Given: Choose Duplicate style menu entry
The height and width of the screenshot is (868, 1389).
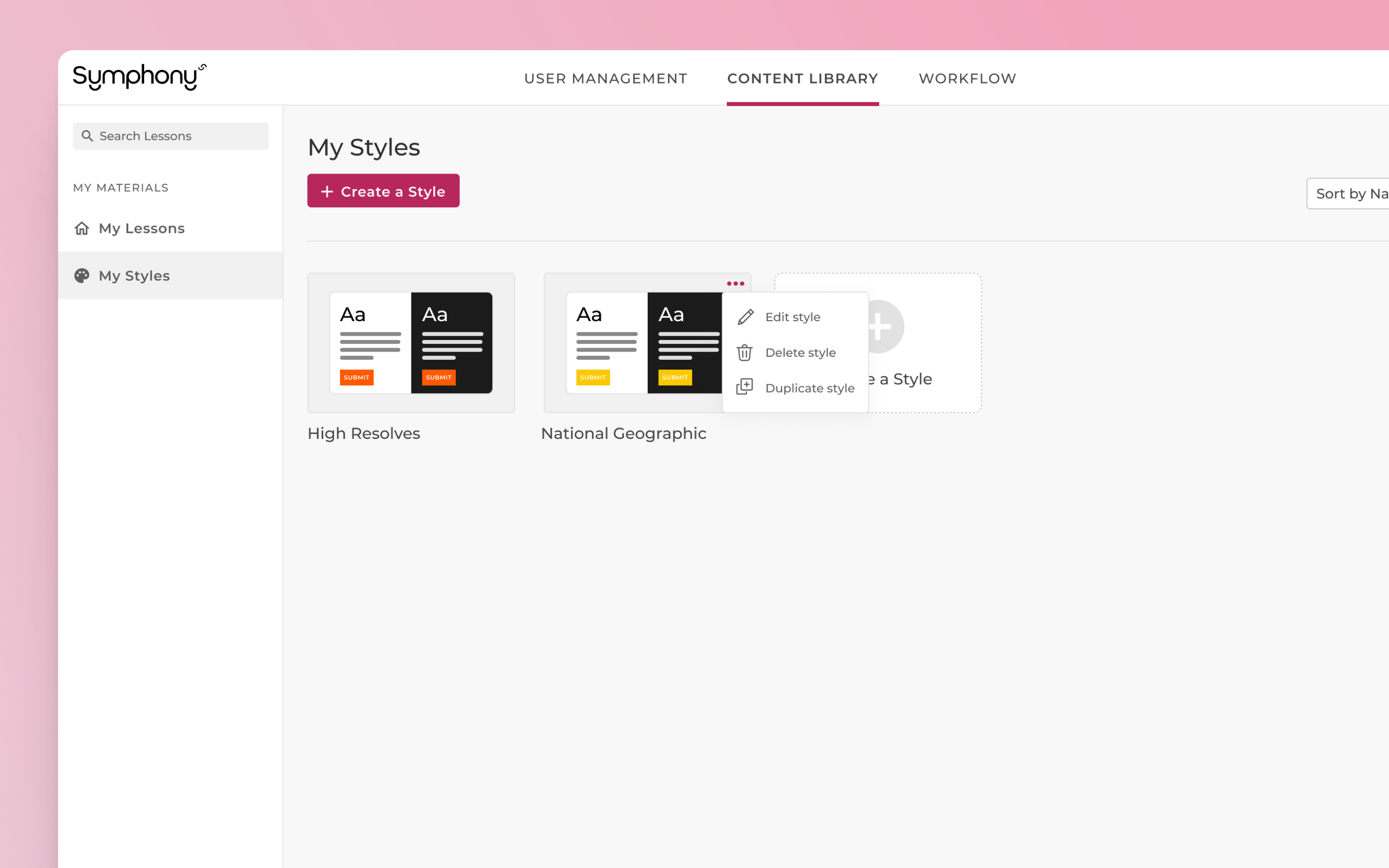Looking at the screenshot, I should 809,388.
